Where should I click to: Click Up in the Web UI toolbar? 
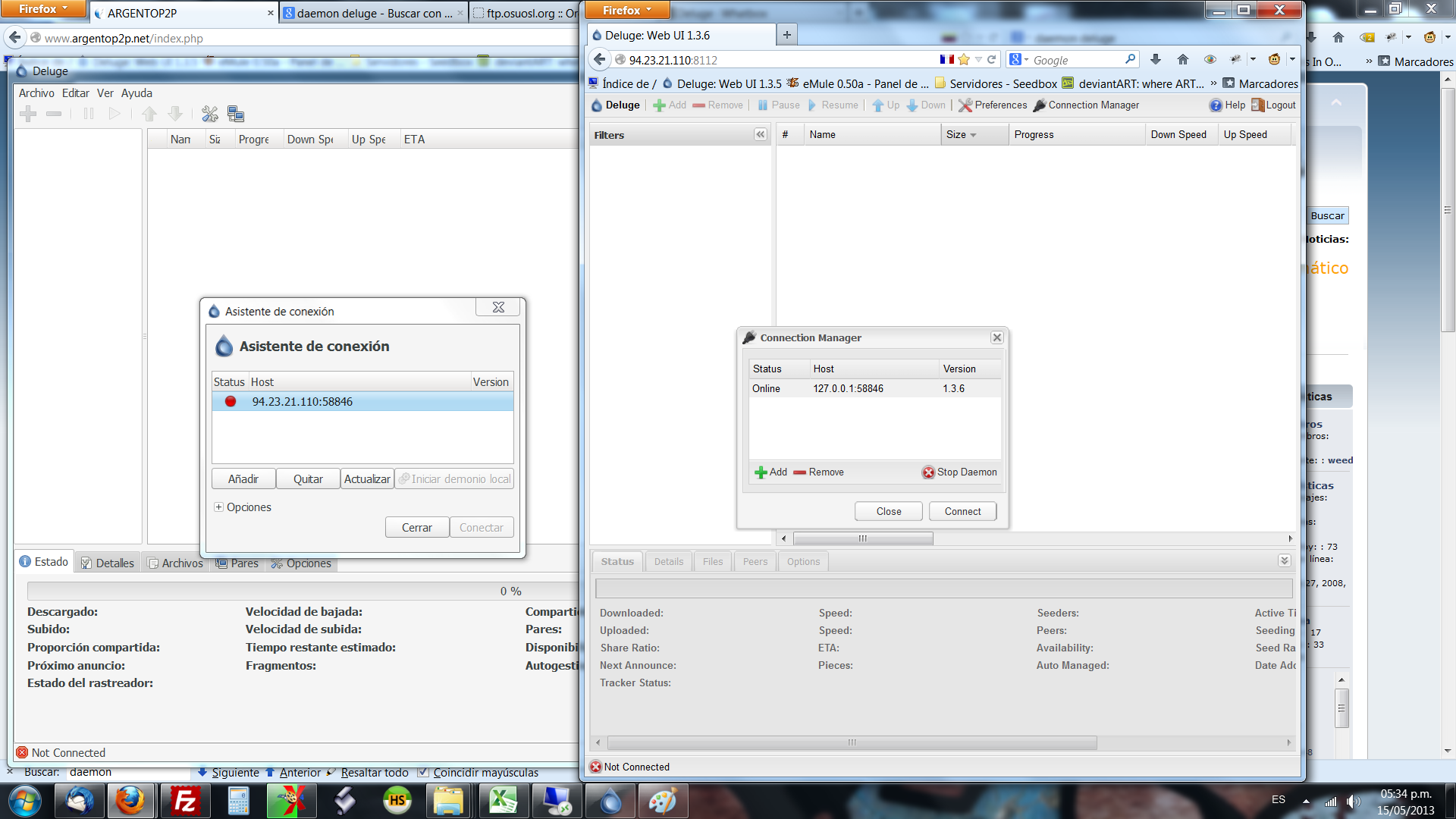886,105
